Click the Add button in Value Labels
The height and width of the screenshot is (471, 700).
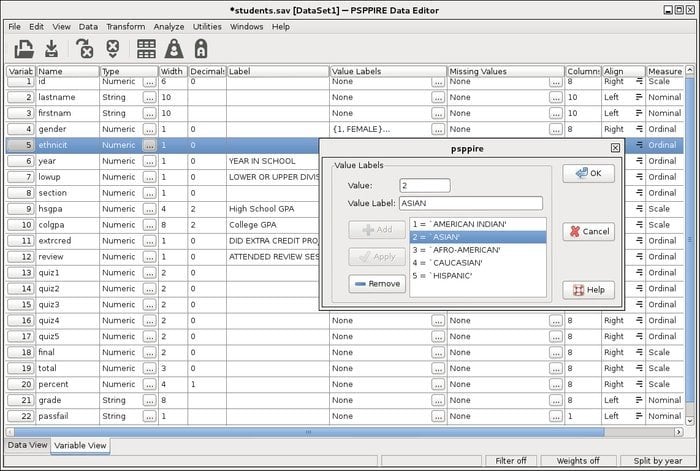(x=377, y=229)
